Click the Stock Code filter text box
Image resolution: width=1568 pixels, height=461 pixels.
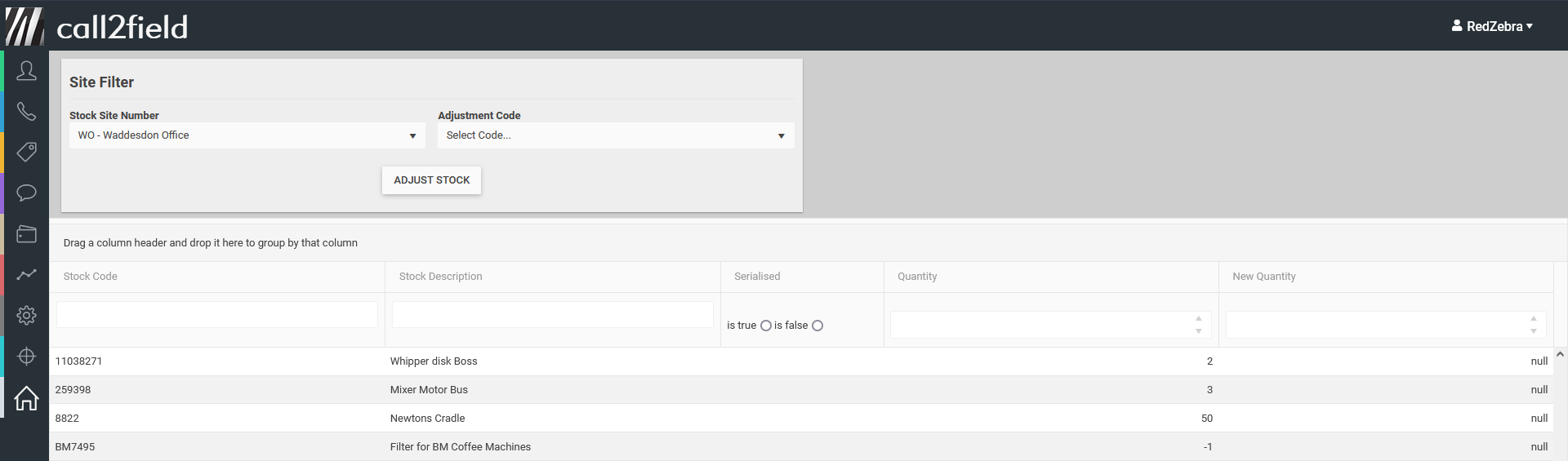tap(216, 315)
